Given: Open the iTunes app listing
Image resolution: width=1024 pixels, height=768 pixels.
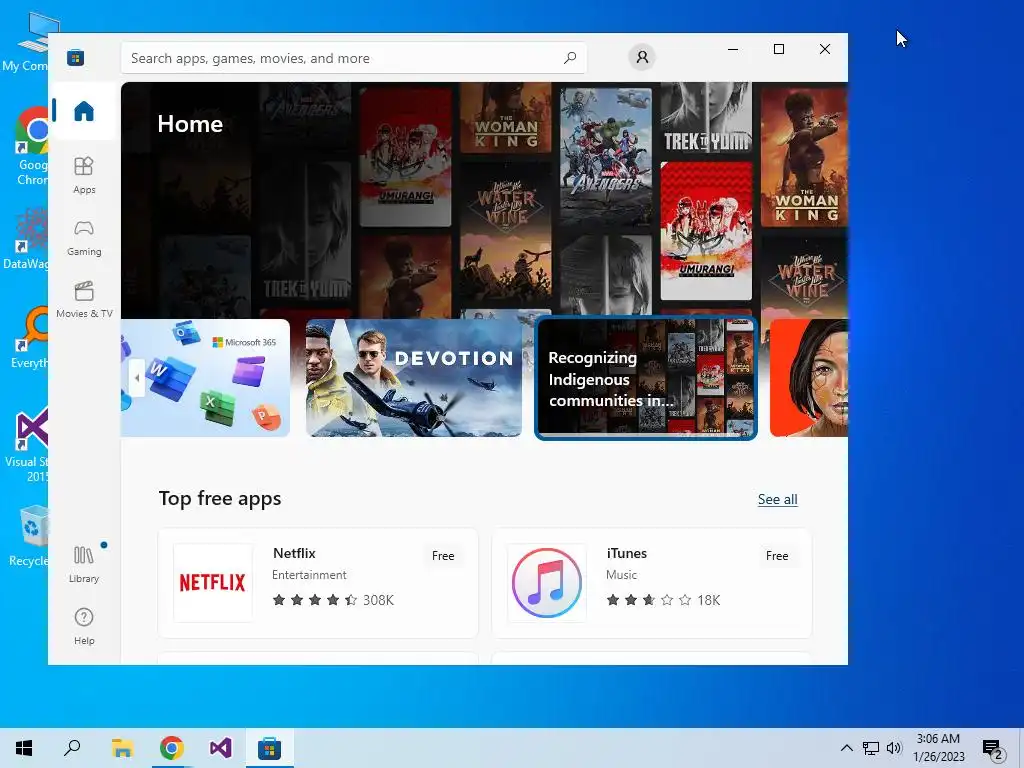Looking at the screenshot, I should click(x=652, y=583).
